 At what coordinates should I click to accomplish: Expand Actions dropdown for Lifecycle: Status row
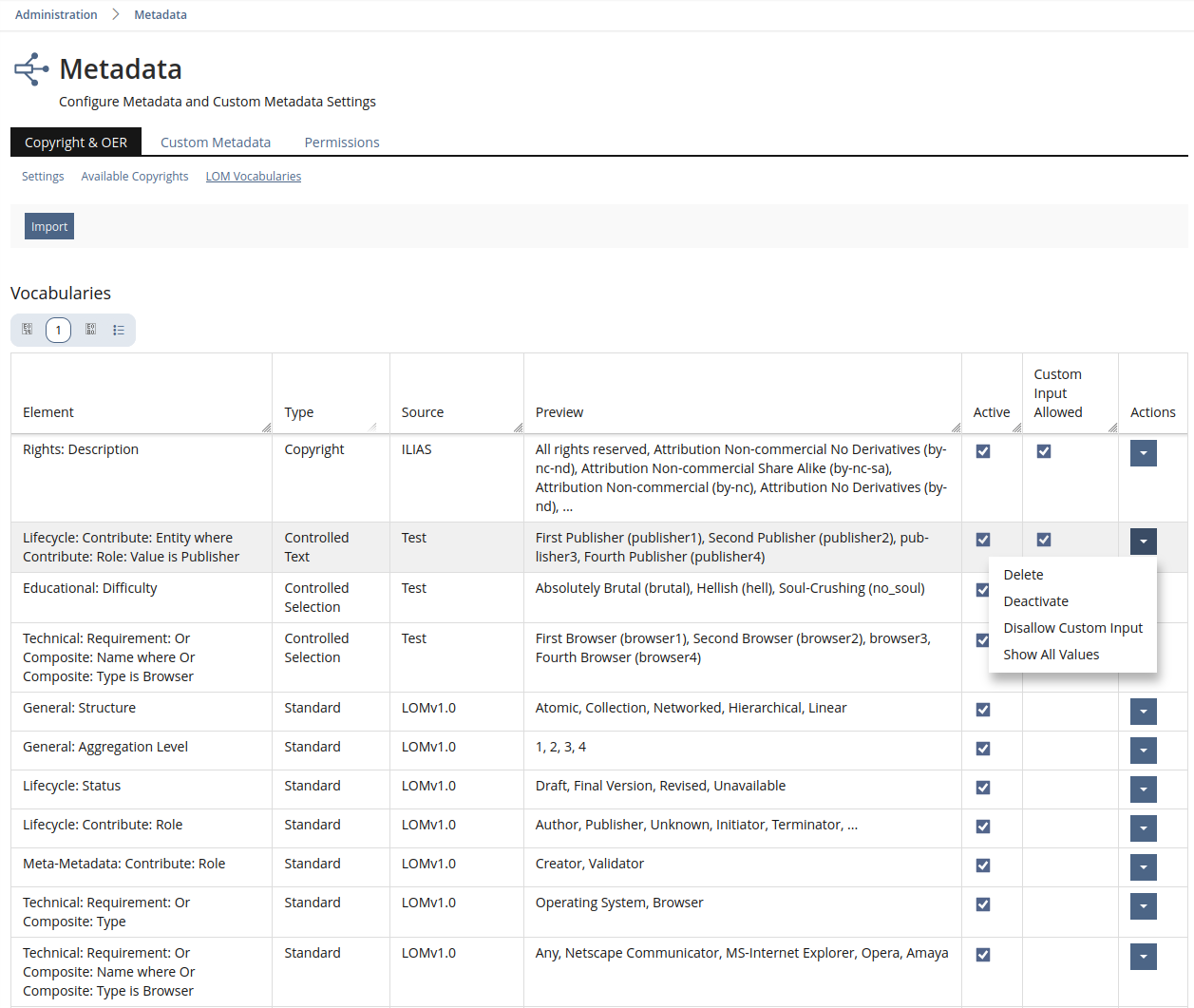(x=1143, y=789)
